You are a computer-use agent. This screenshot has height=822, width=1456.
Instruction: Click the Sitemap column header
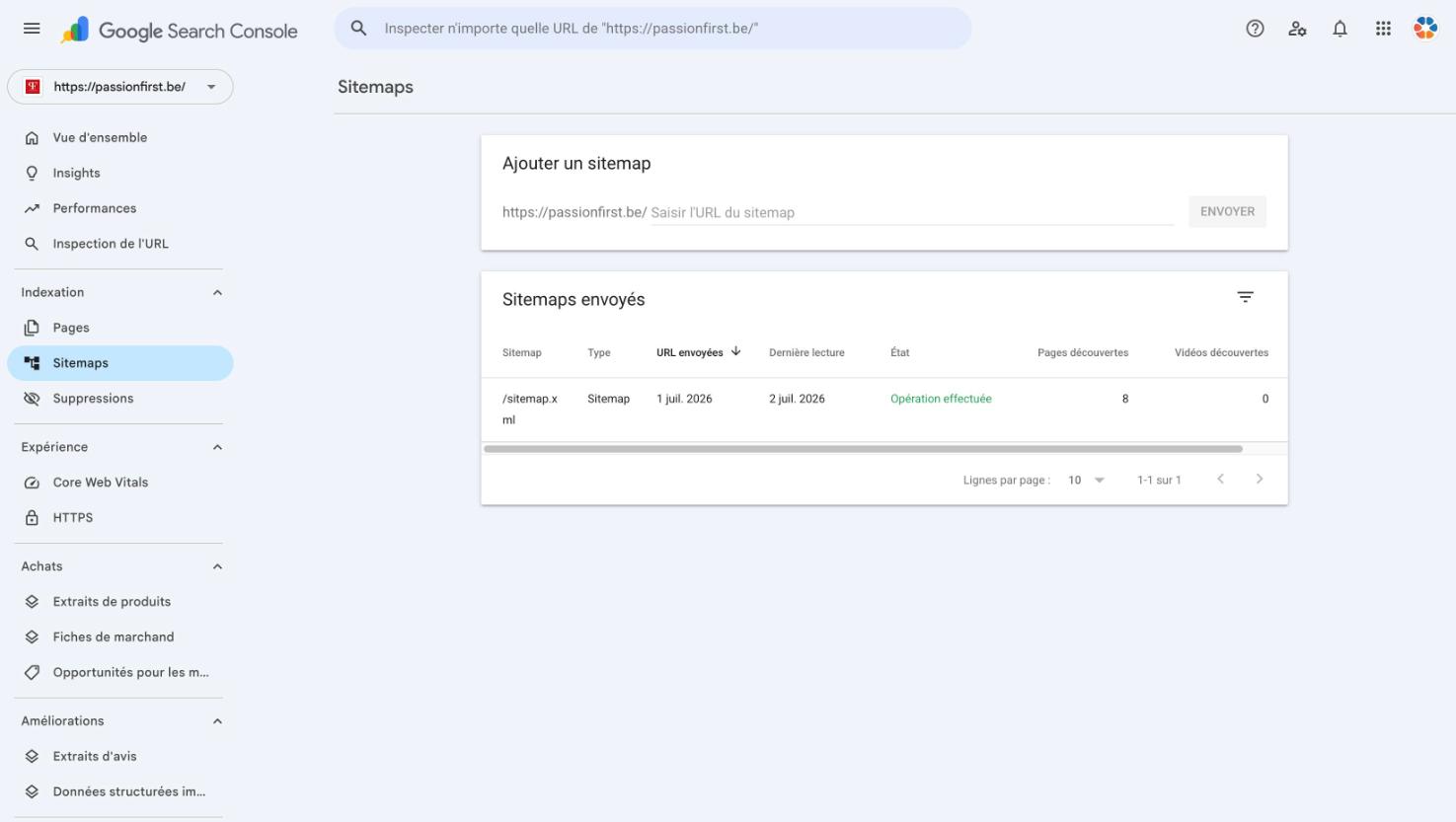point(521,352)
